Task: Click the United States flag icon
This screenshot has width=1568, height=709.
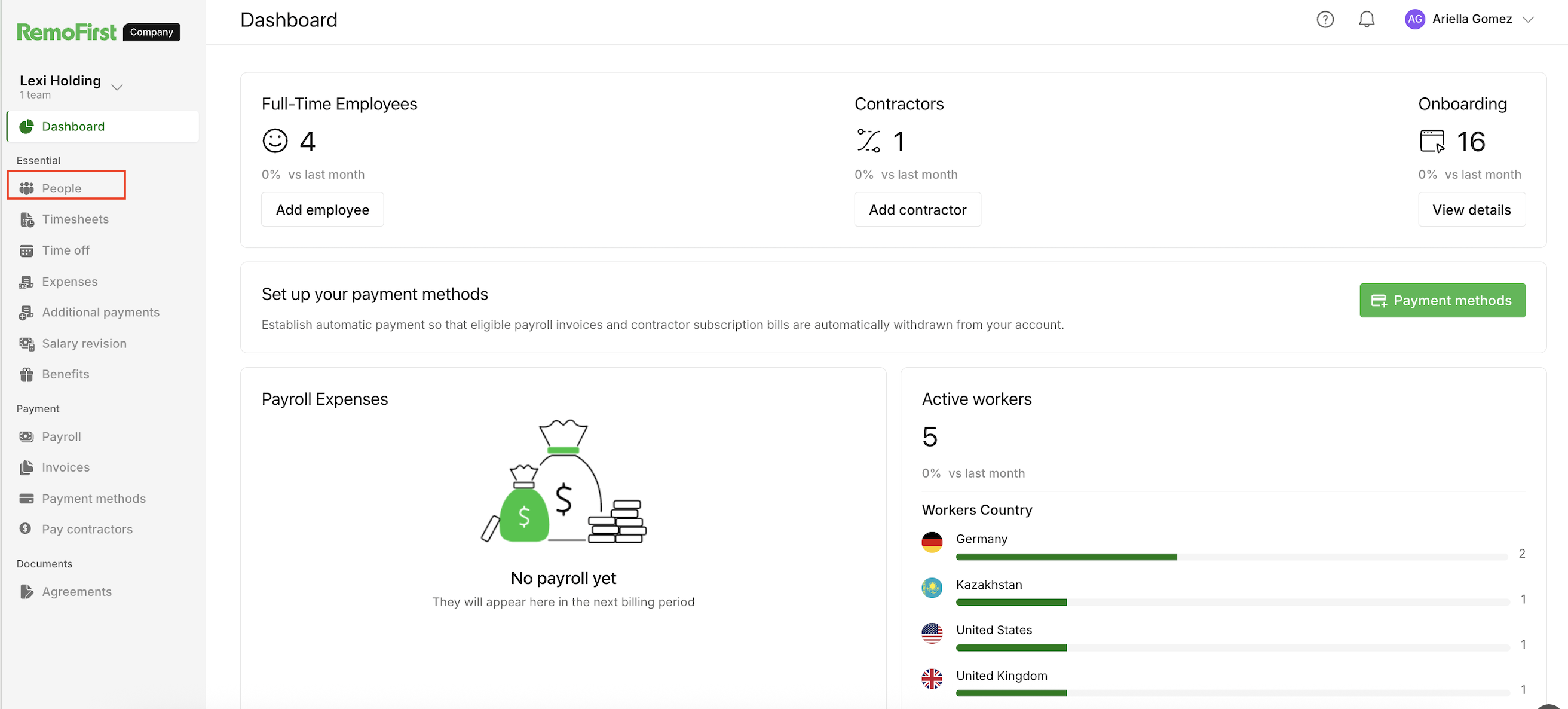Action: (932, 633)
